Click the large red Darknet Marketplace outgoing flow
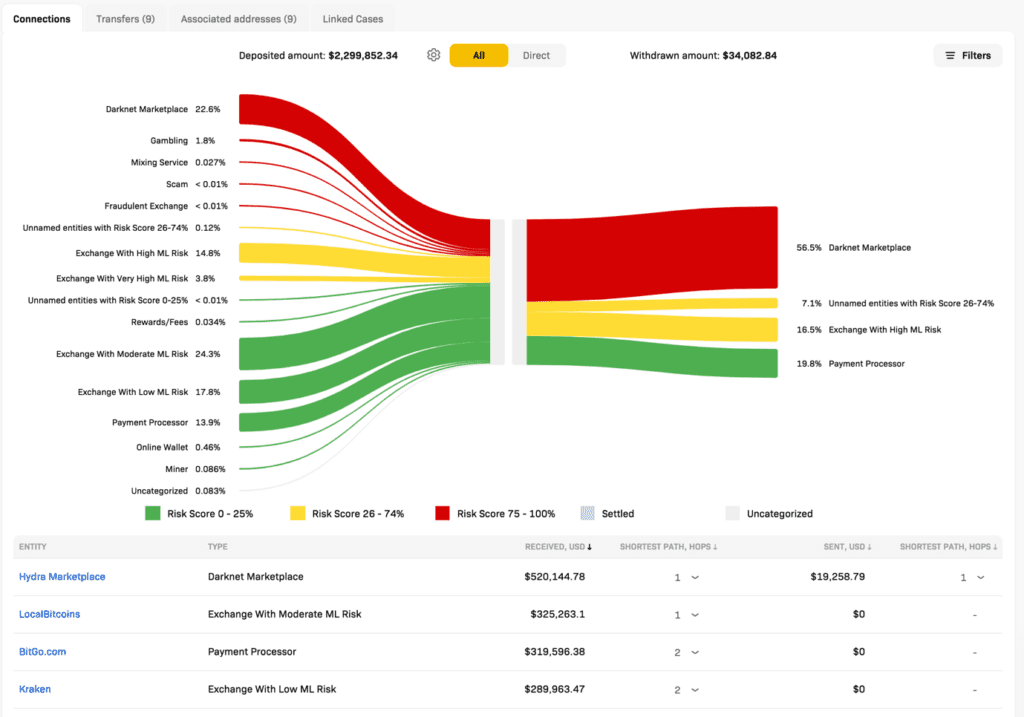 (651, 248)
